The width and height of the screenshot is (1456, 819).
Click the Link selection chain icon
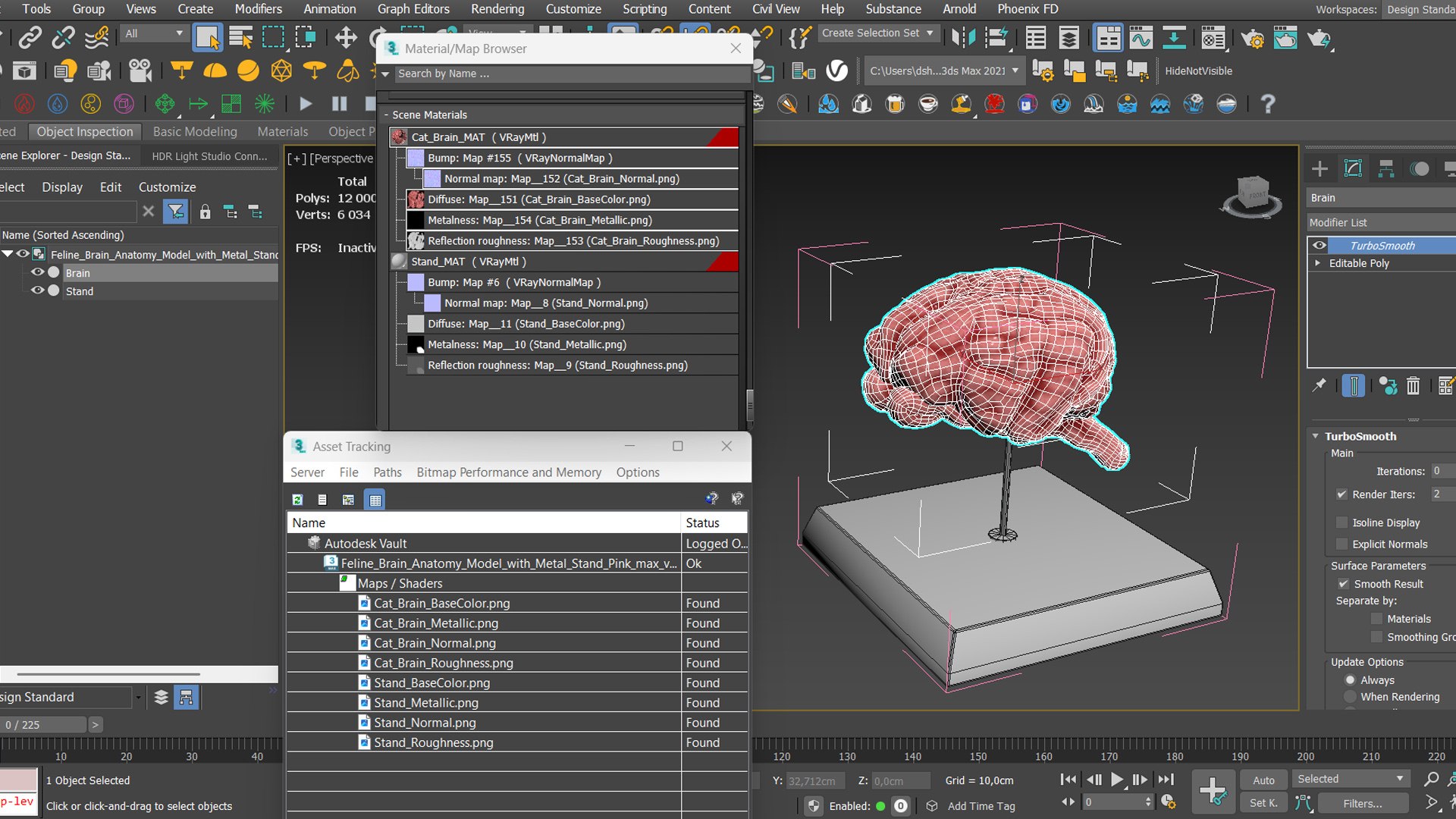coord(30,38)
